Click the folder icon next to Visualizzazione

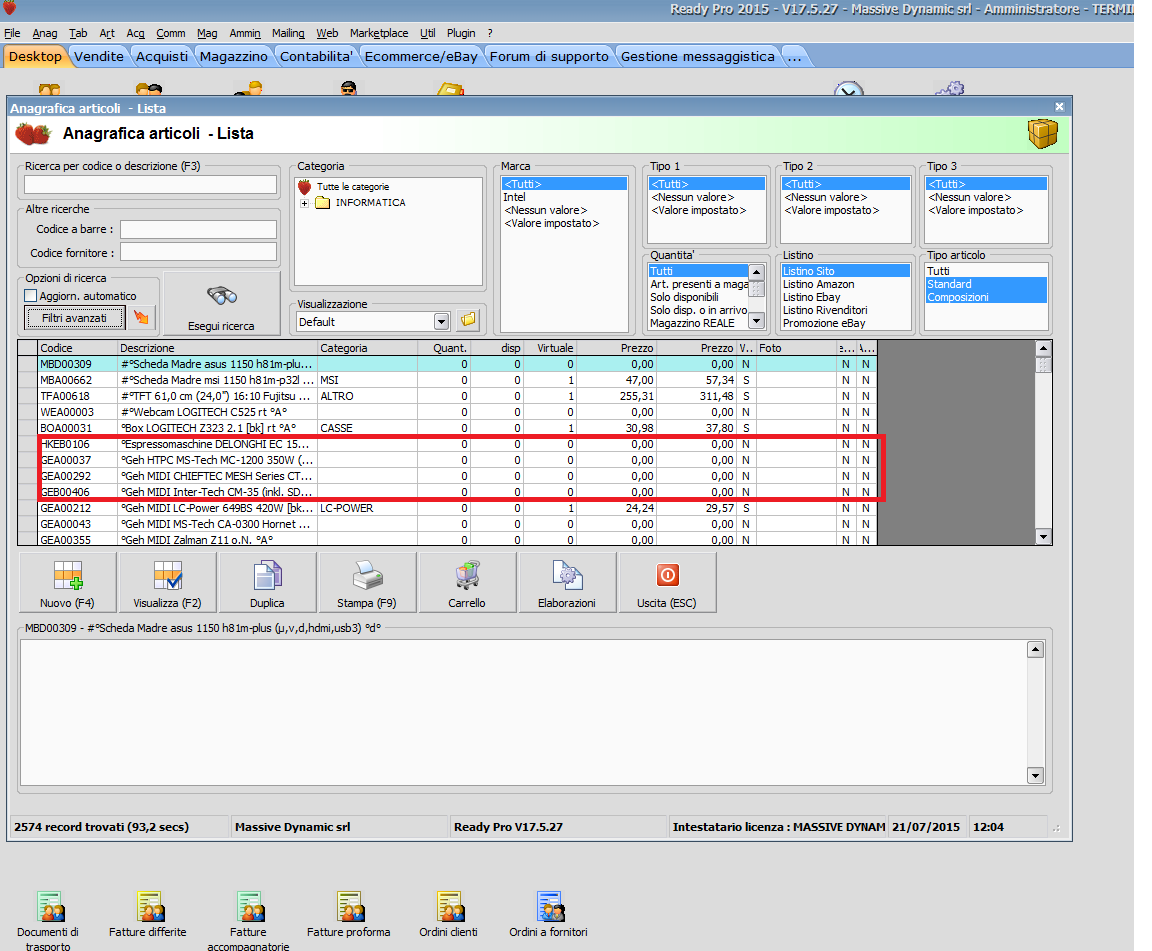[468, 320]
